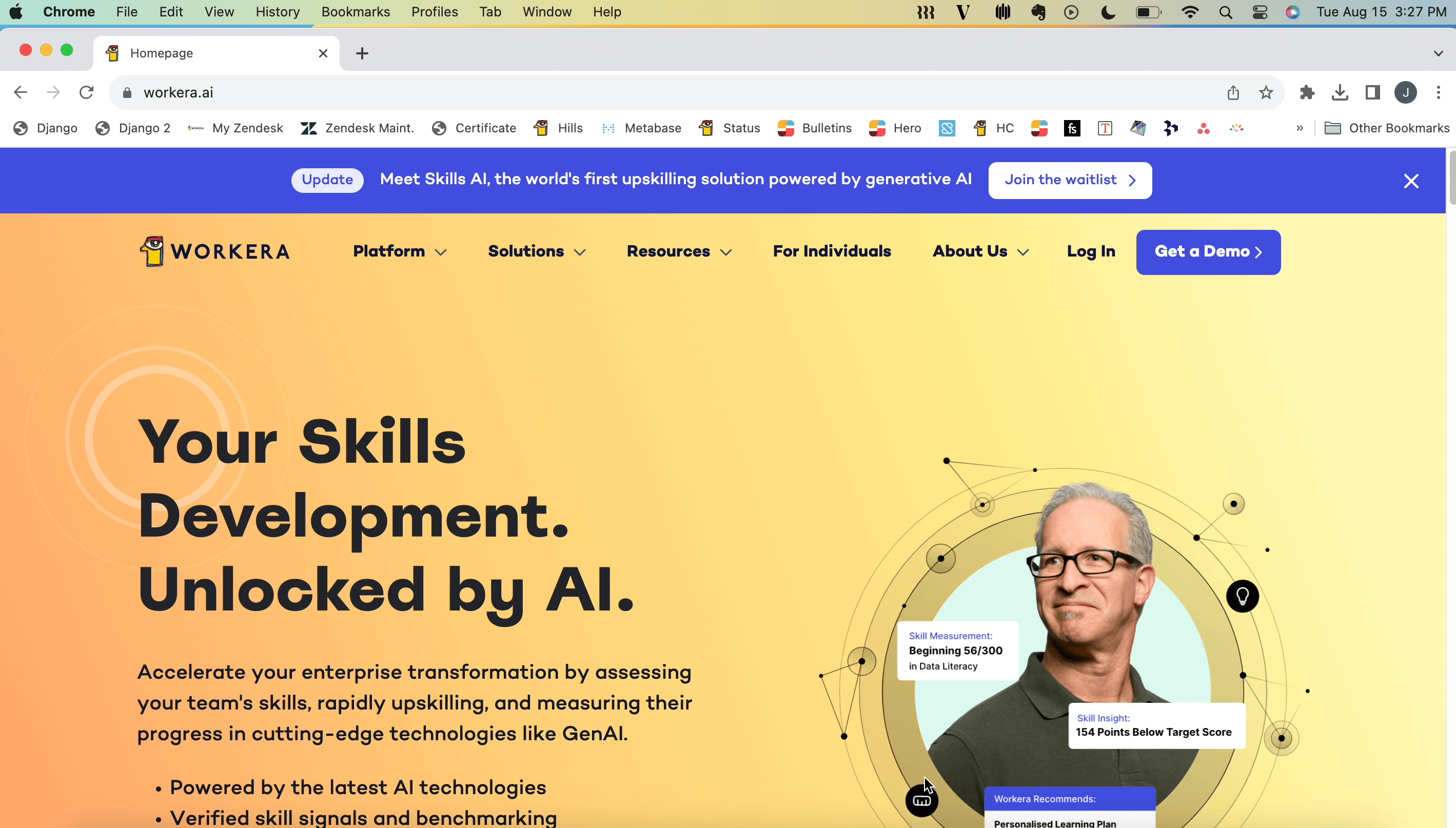The width and height of the screenshot is (1456, 828).
Task: Open the For Individuals link
Action: [x=832, y=251]
